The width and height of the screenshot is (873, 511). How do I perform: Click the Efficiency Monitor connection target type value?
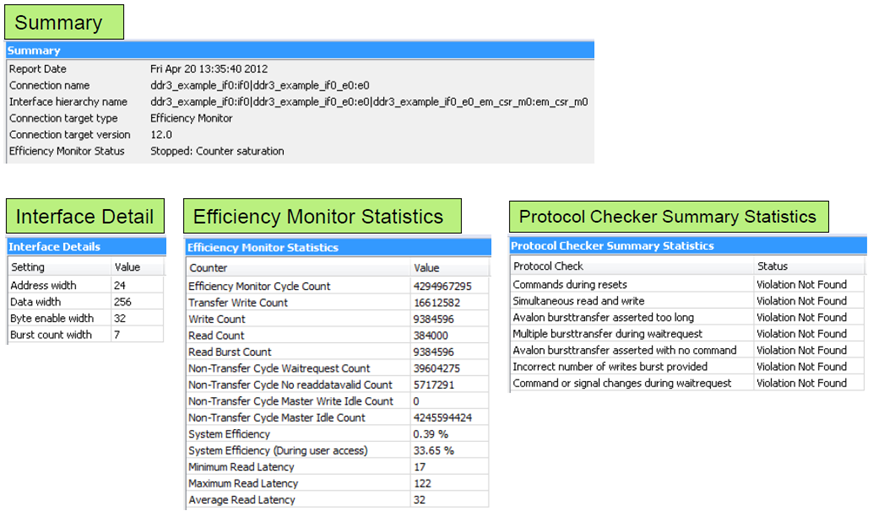point(192,119)
